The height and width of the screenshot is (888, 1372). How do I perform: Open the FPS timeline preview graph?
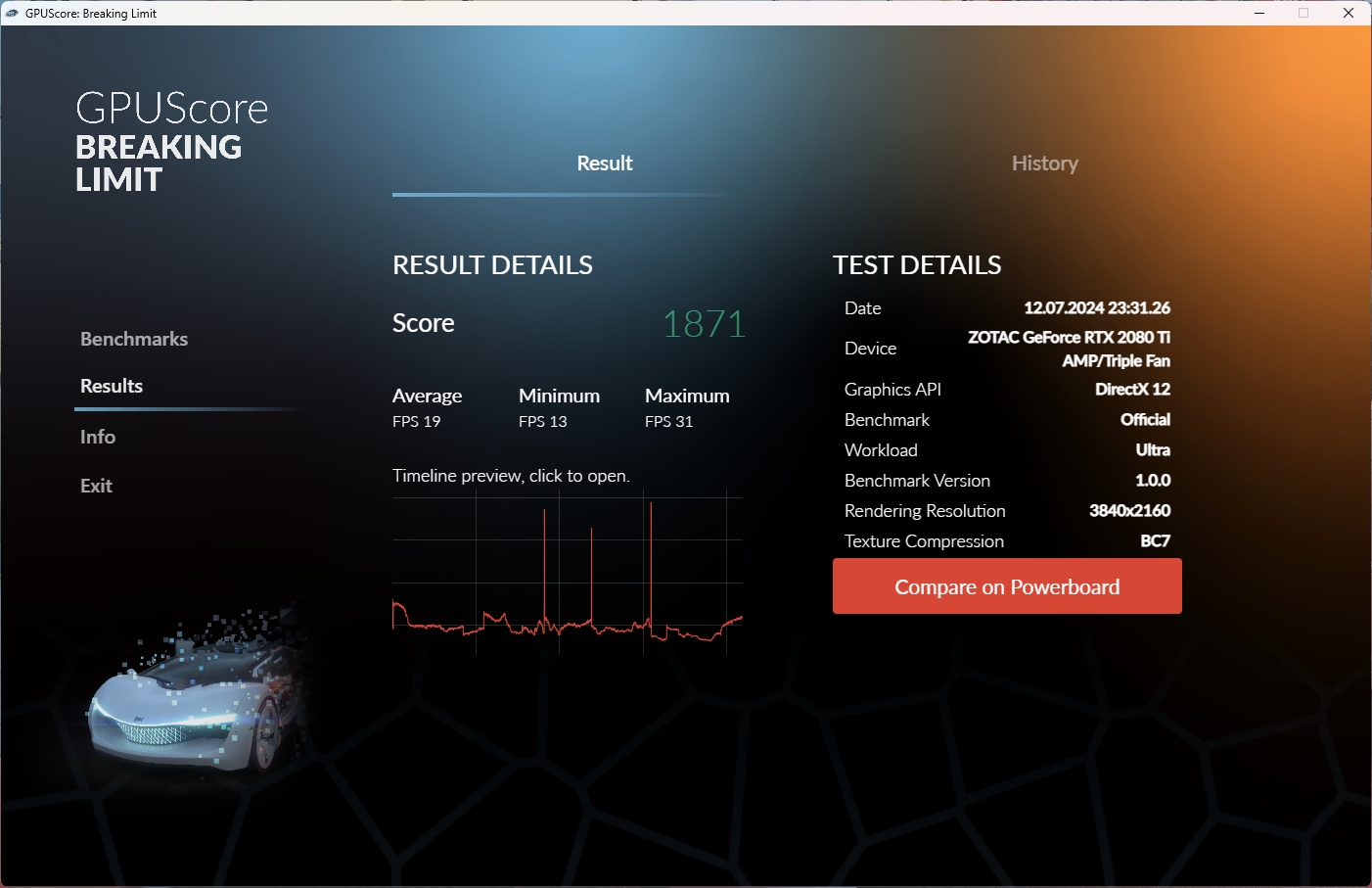[x=567, y=573]
